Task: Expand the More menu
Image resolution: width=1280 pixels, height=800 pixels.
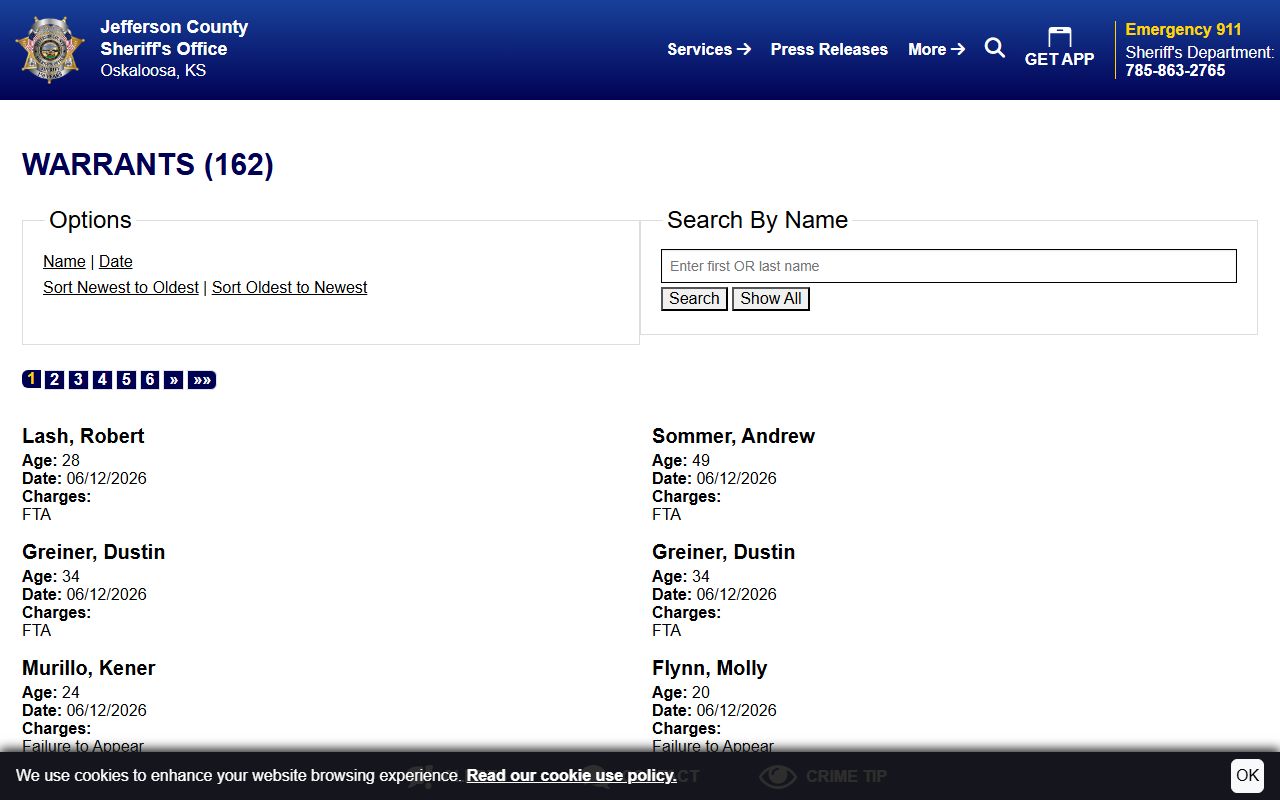Action: 937,49
